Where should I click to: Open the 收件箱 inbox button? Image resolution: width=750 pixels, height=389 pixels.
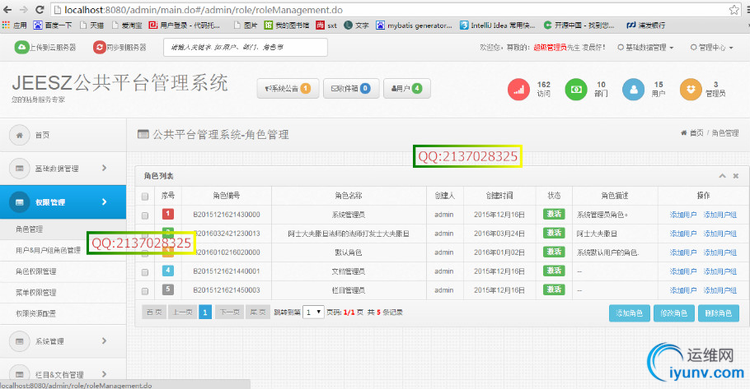pos(351,89)
